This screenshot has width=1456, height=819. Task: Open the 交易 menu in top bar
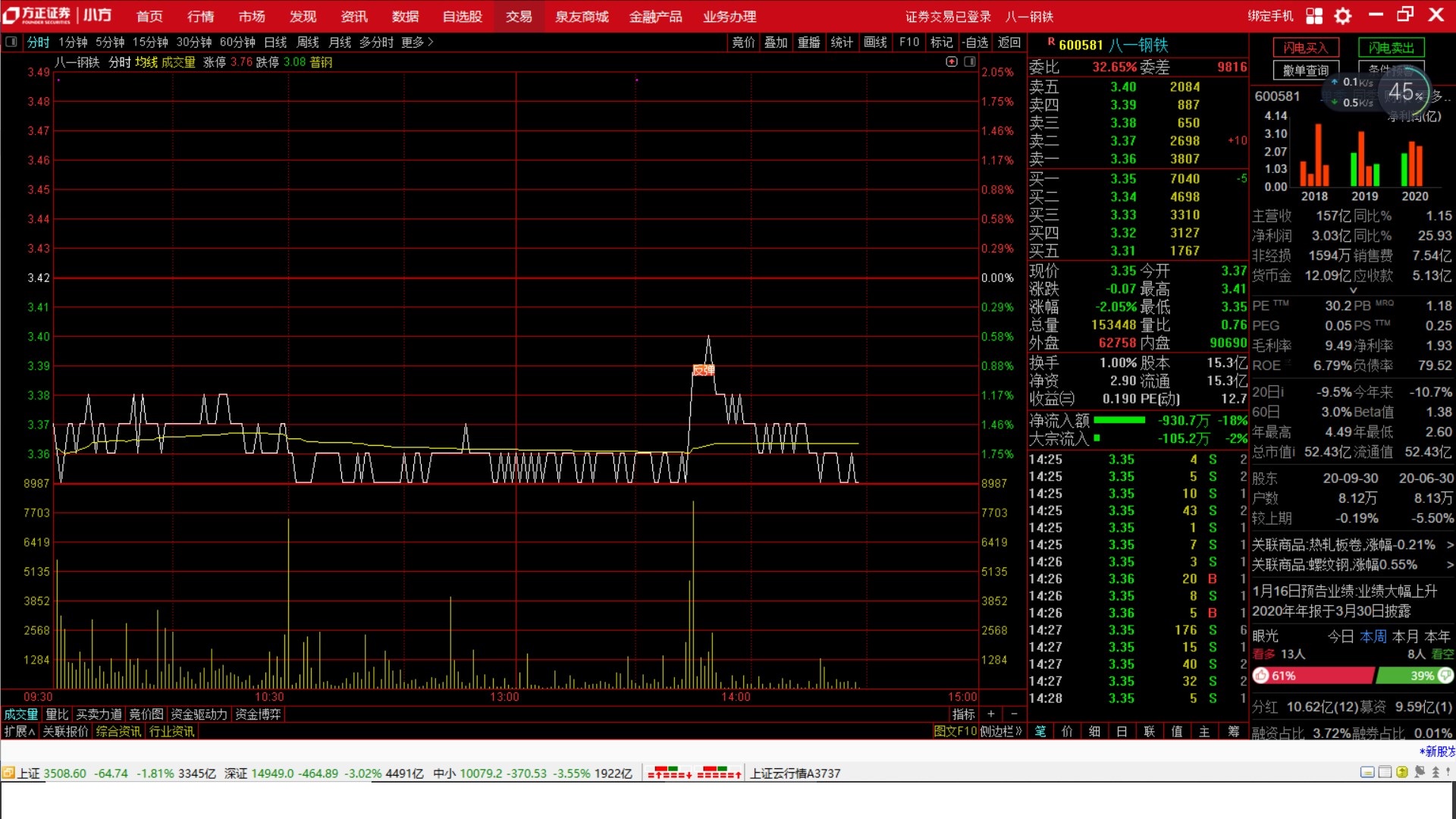pyautogui.click(x=519, y=17)
